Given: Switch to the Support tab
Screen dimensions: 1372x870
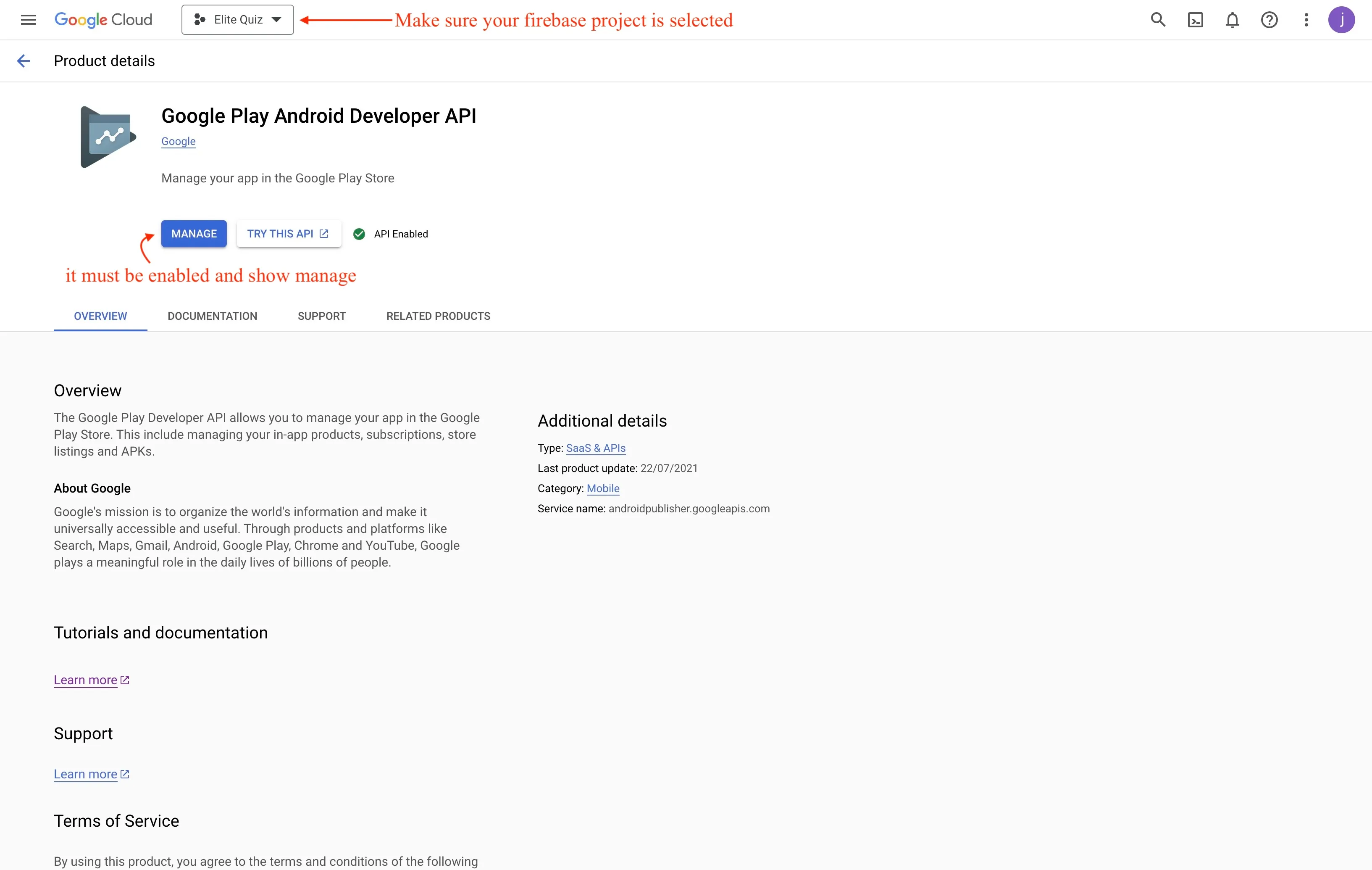Looking at the screenshot, I should click(321, 316).
